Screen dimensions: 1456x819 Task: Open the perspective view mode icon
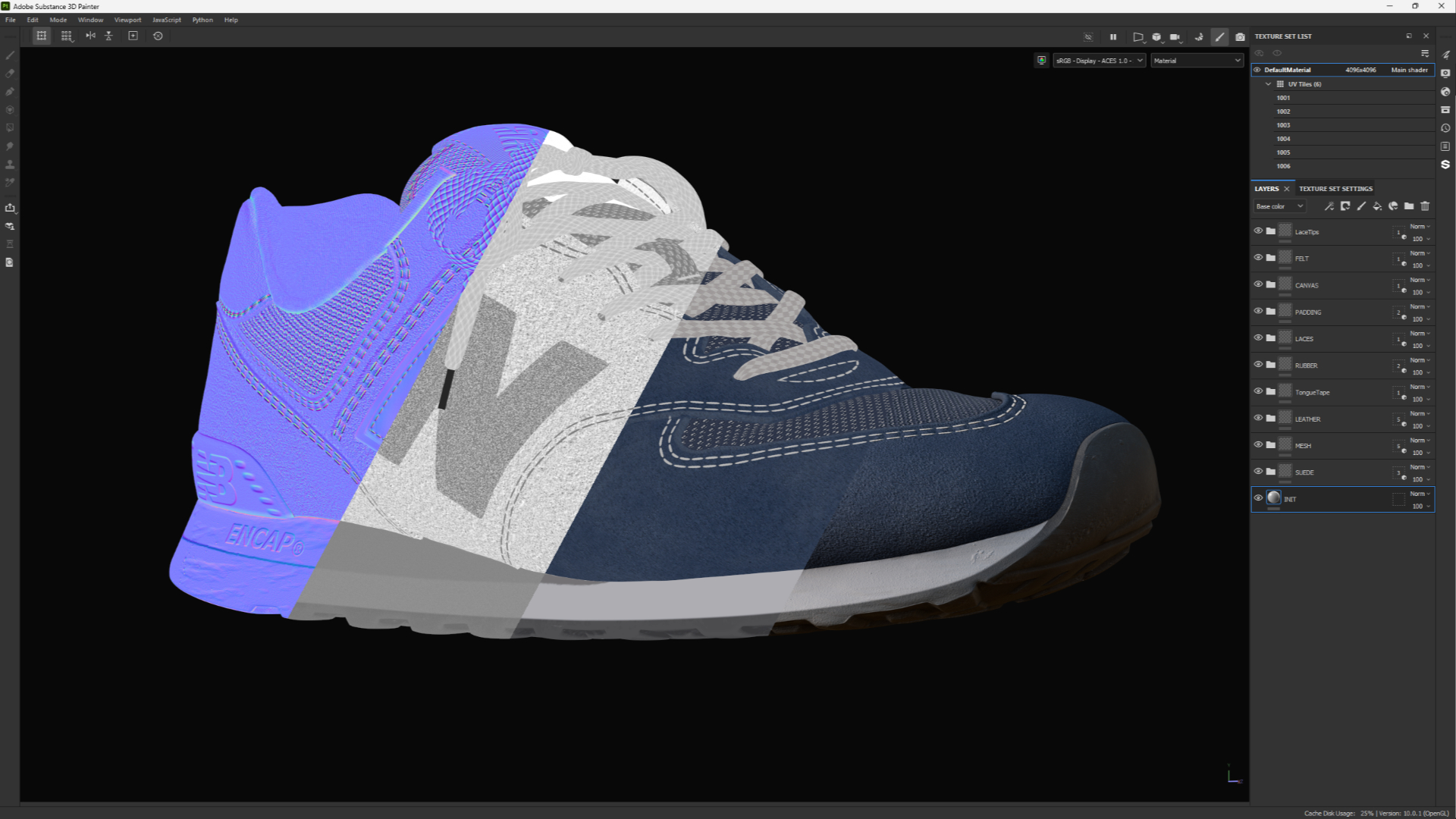click(1138, 36)
